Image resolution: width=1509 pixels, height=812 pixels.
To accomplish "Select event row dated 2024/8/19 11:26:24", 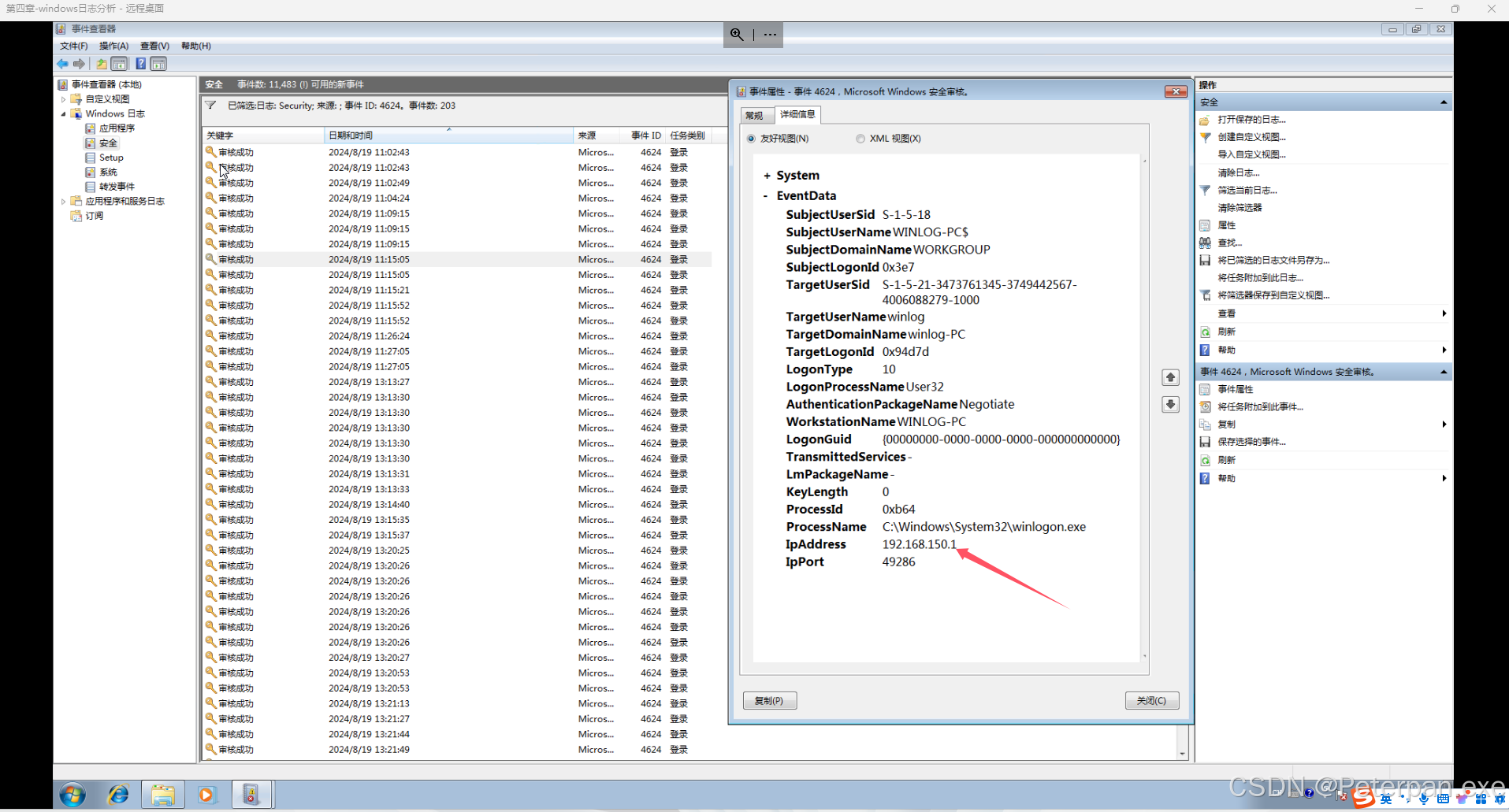I will (x=457, y=336).
